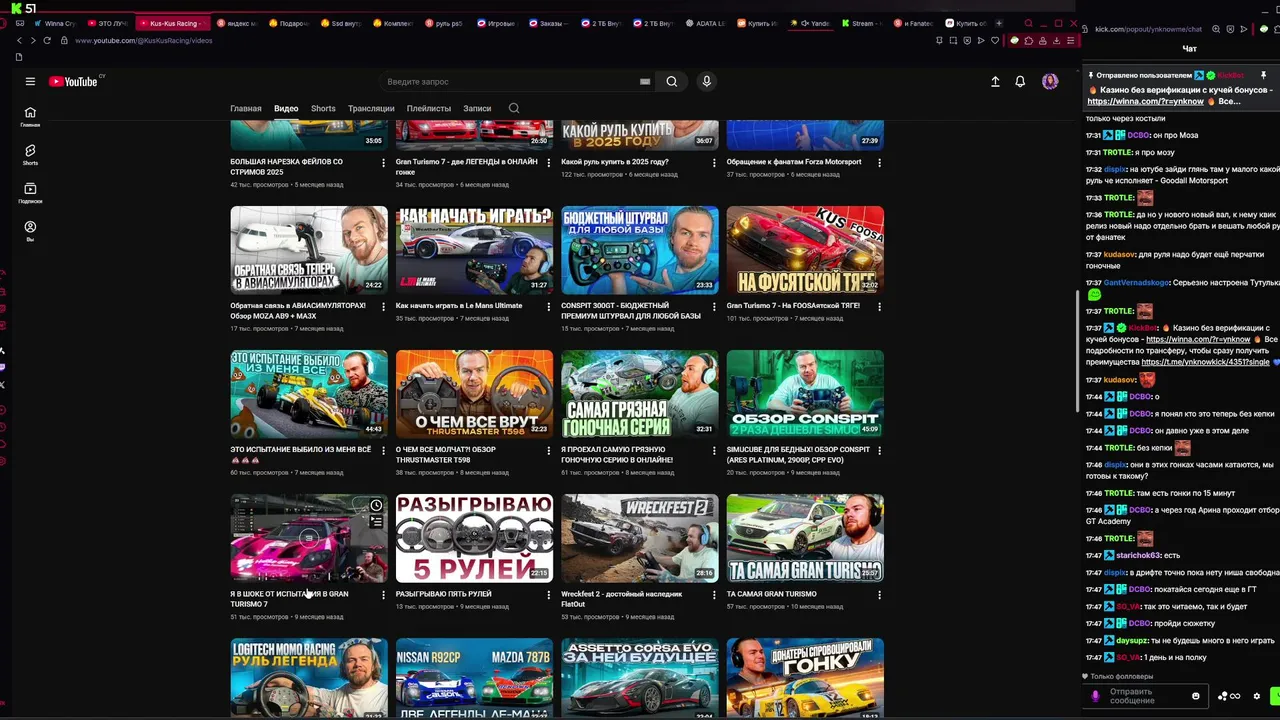The height and width of the screenshot is (720, 1280).
Task: Open 'ДОНАТЕРЫ СПРОВОЦИРОВАЛИ ГОНКУ' thumbnail
Action: (x=805, y=678)
